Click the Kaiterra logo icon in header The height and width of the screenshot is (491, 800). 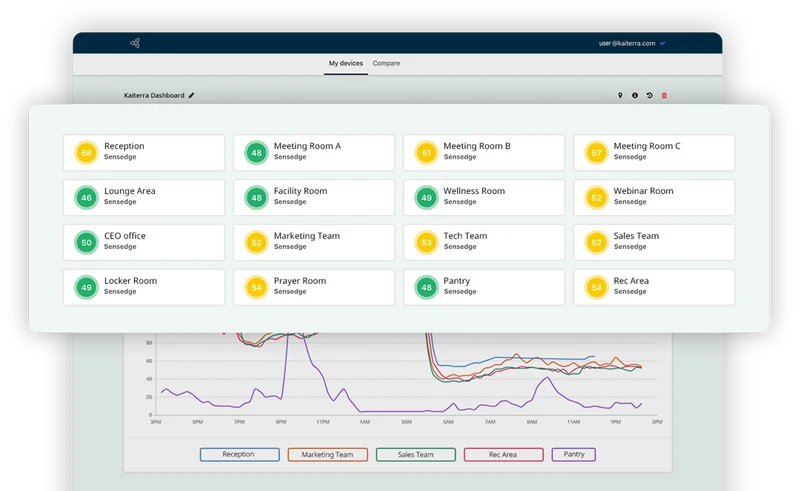point(135,43)
